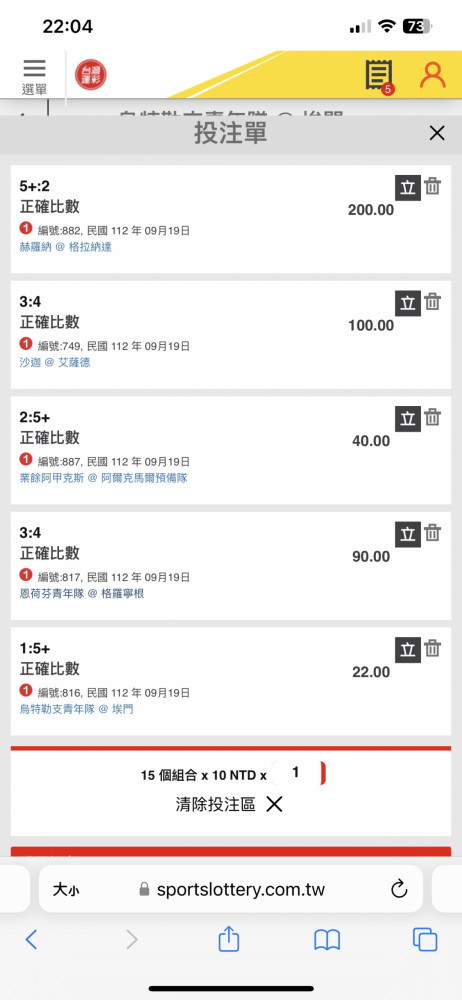Close the 投注單 panel with X
This screenshot has height=1000, width=462.
437,133
